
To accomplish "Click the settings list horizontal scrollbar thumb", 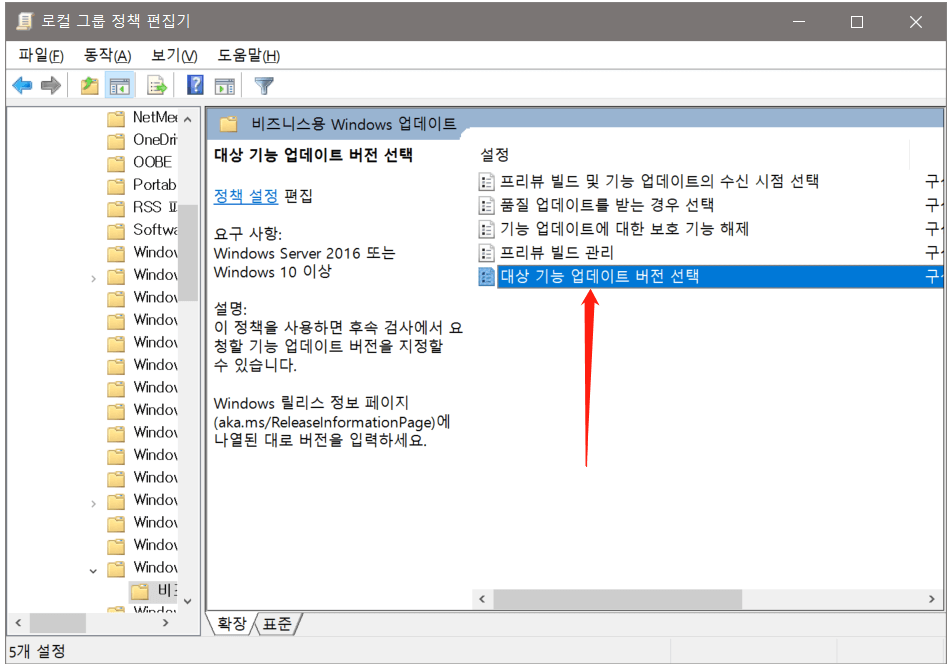I will point(617,599).
